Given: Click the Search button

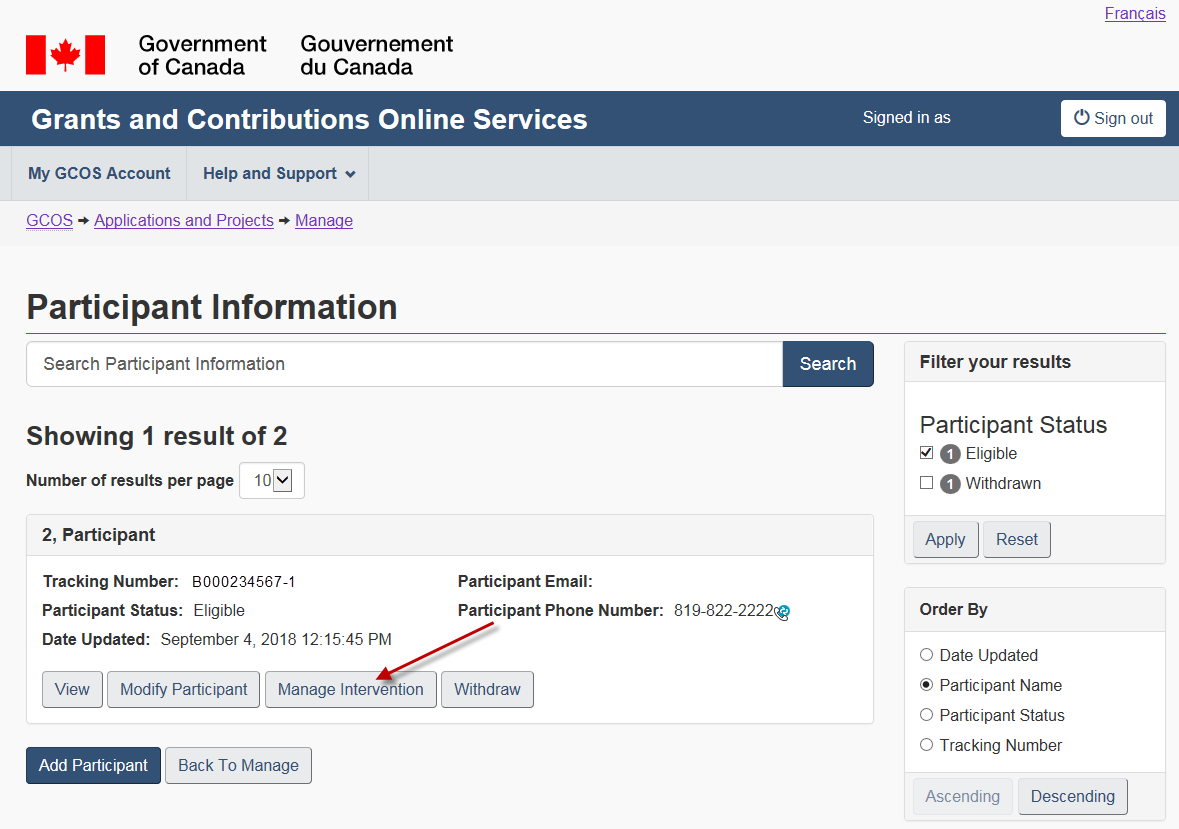Looking at the screenshot, I should 827,364.
